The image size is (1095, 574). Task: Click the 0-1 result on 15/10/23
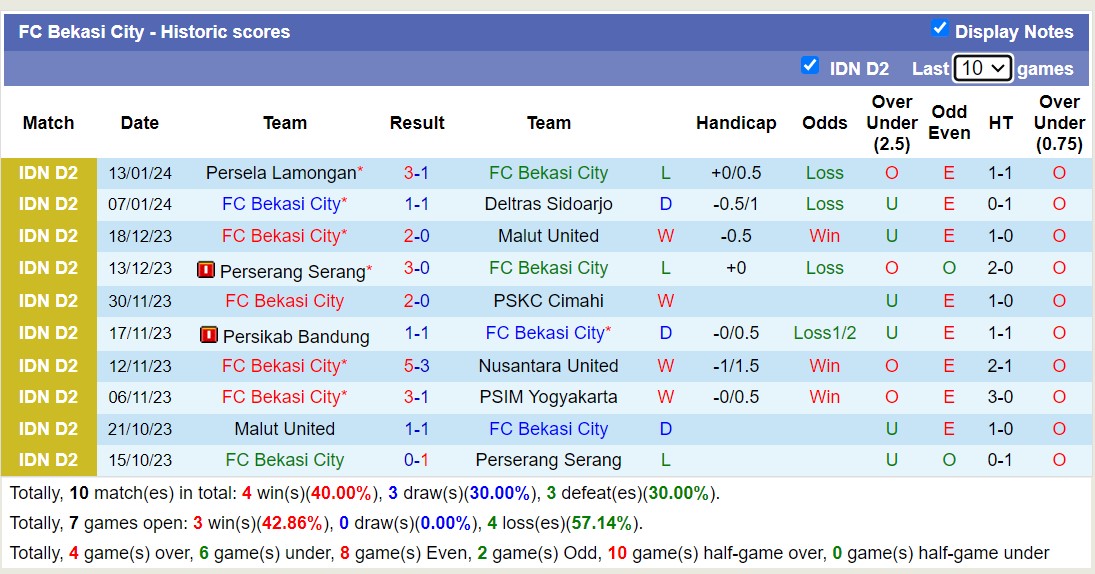416,460
